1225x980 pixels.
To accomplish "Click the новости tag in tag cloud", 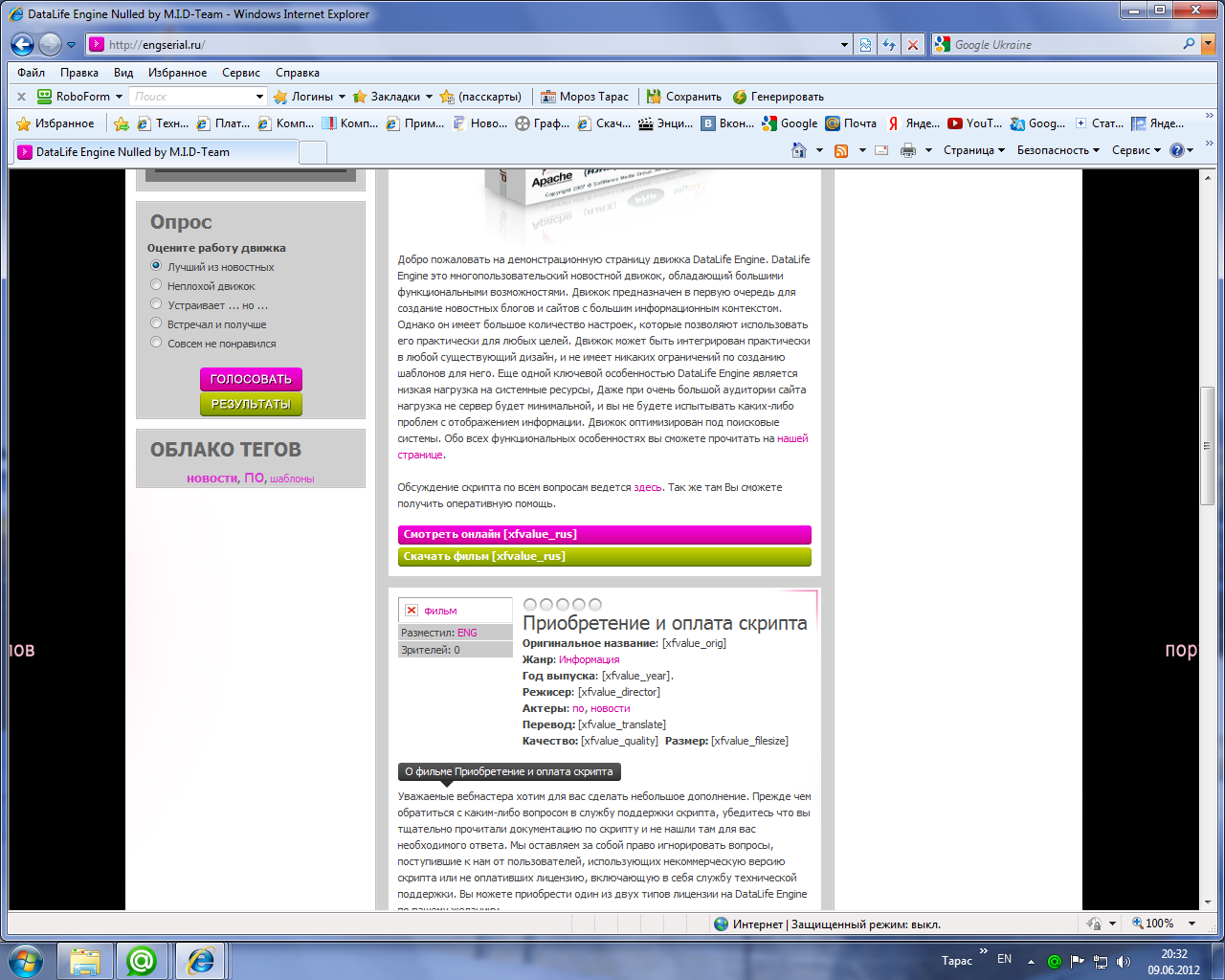I will tap(212, 479).
